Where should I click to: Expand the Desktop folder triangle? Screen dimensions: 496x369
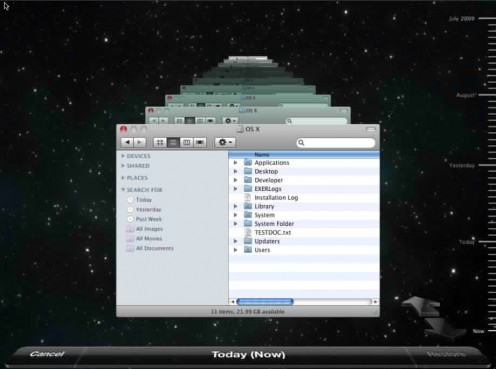(235, 171)
